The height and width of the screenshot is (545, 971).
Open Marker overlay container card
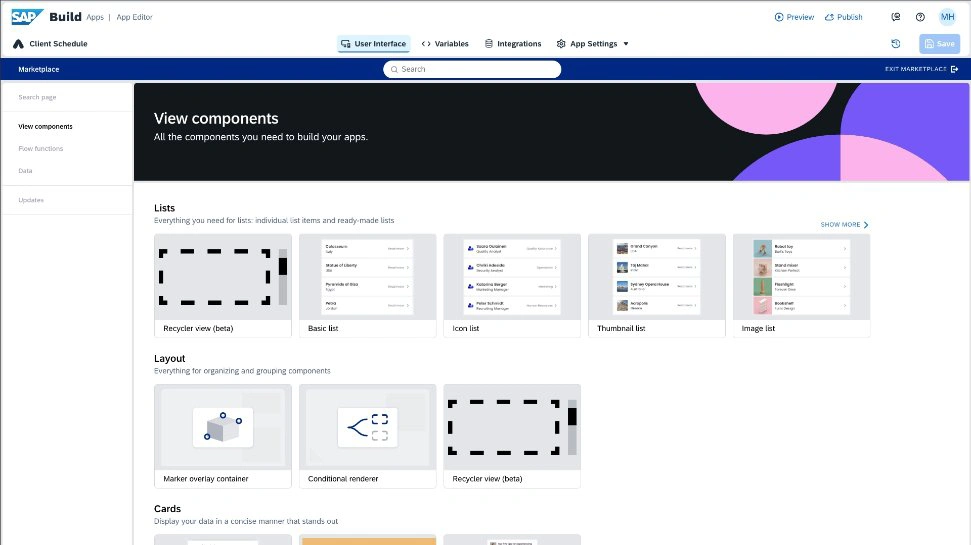(x=223, y=436)
